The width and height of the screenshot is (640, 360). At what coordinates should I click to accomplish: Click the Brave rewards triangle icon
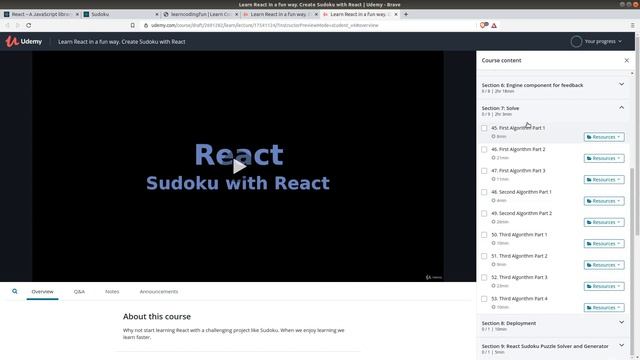click(x=494, y=25)
